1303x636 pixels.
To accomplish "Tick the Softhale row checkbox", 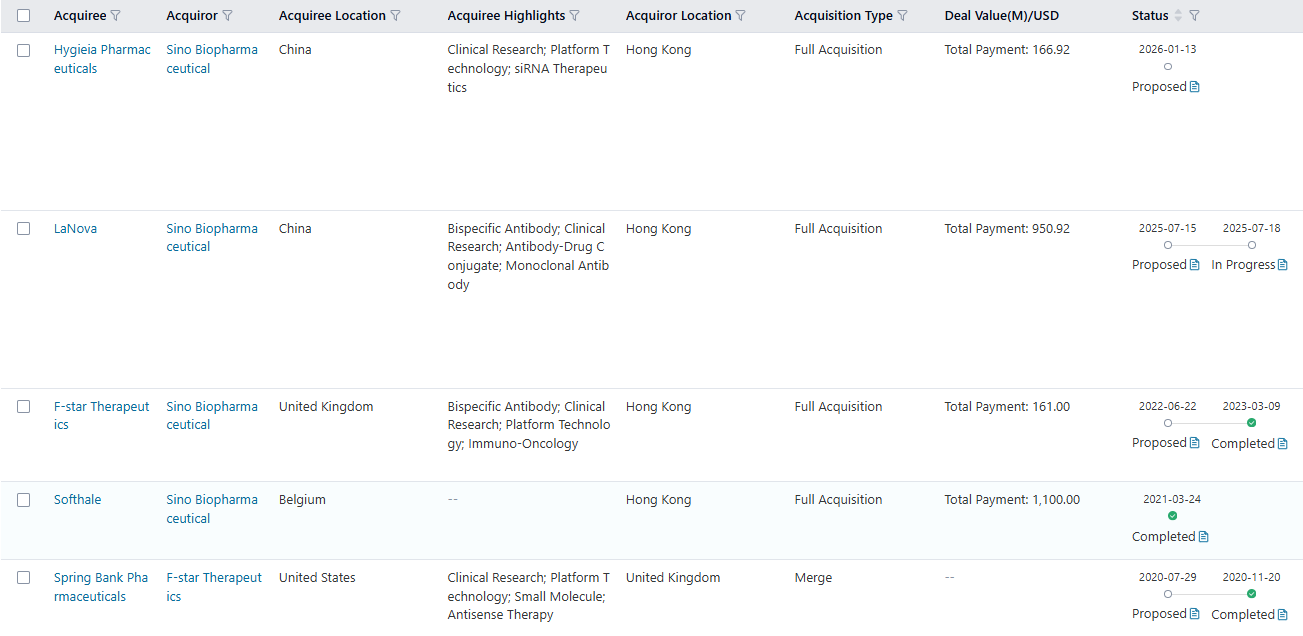I will point(24,500).
